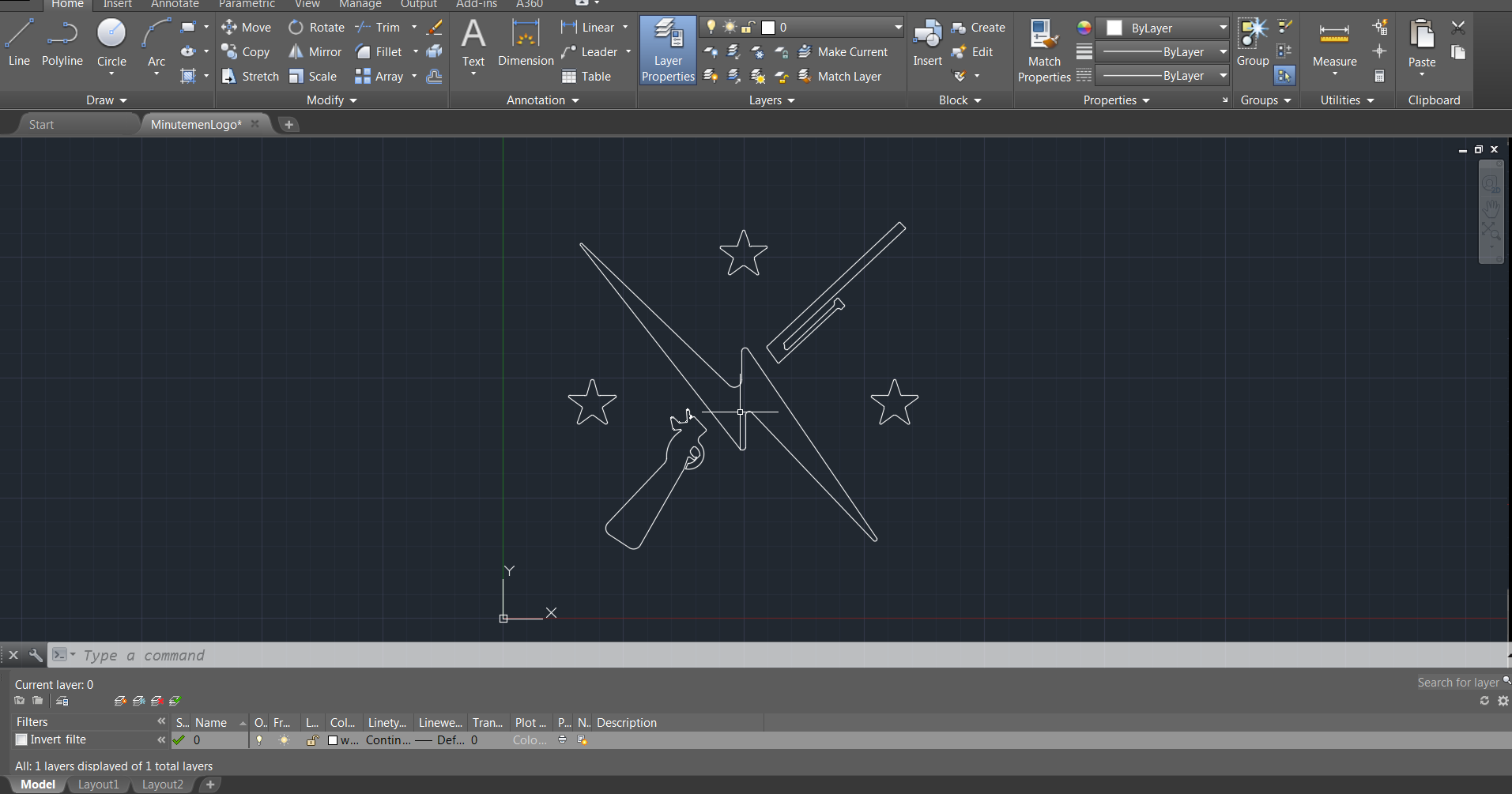Select the Model tab

point(38,785)
